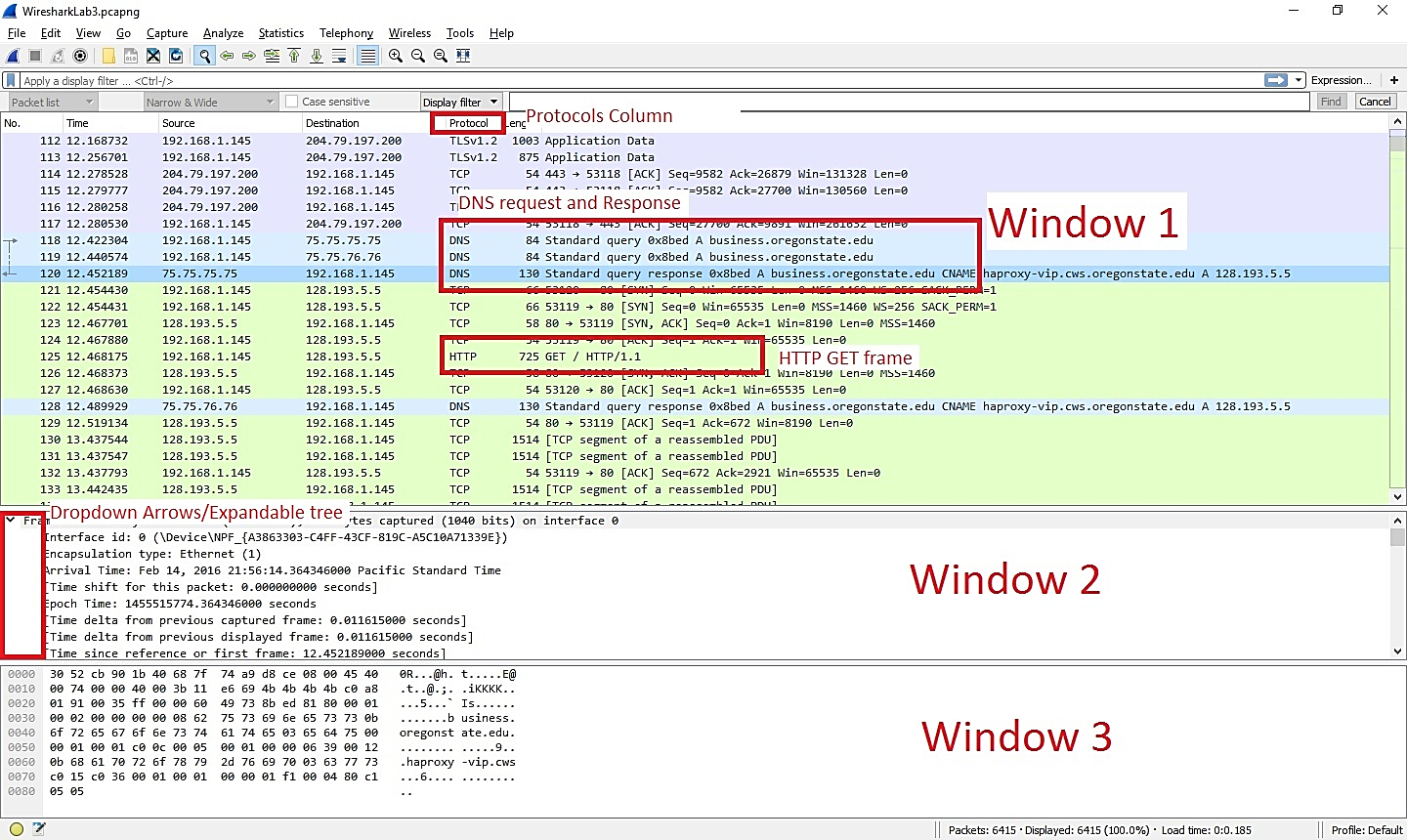Open display filter history dropdown arrow

pos(1299,80)
